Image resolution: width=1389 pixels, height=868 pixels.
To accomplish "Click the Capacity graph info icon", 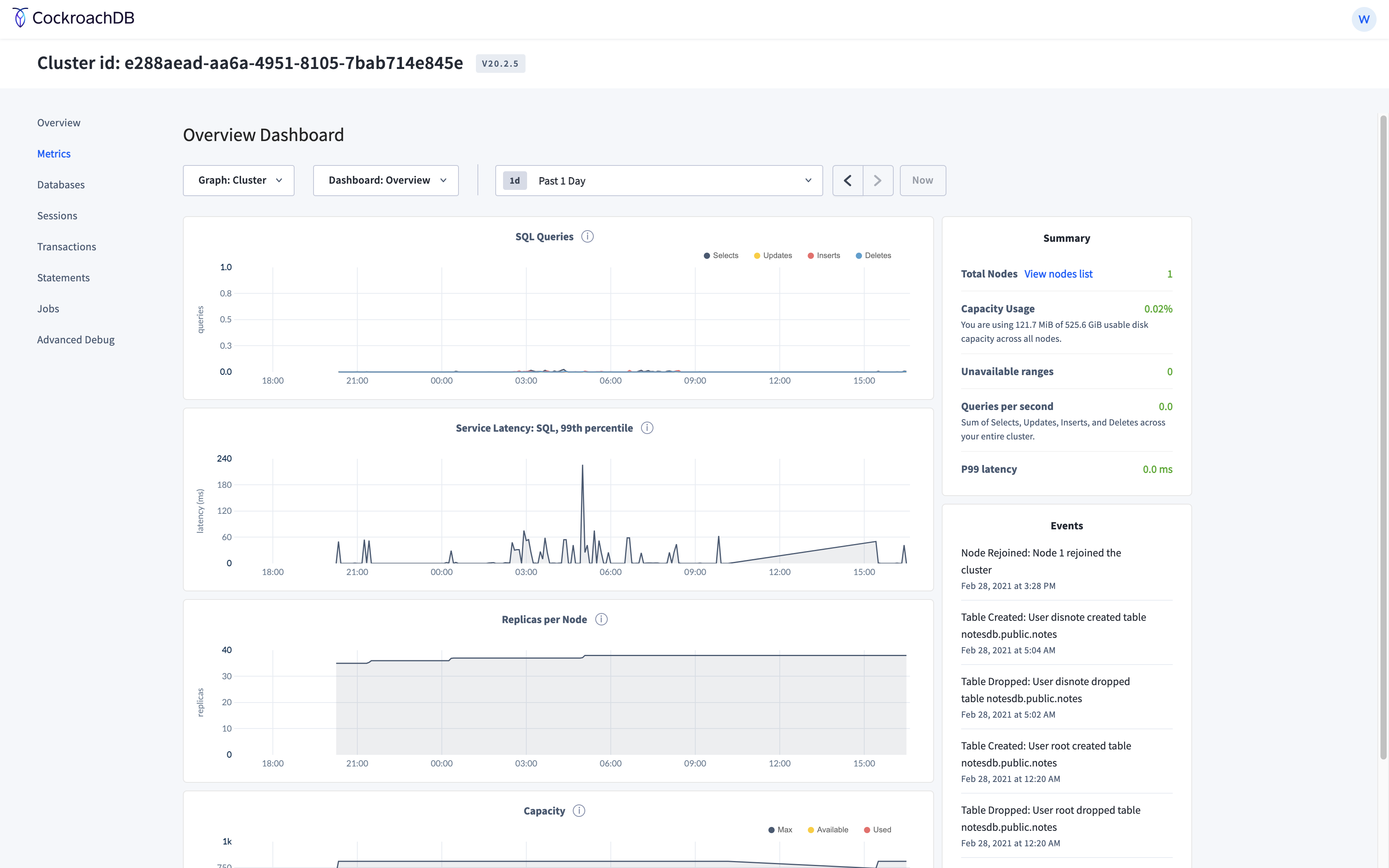I will pyautogui.click(x=579, y=811).
